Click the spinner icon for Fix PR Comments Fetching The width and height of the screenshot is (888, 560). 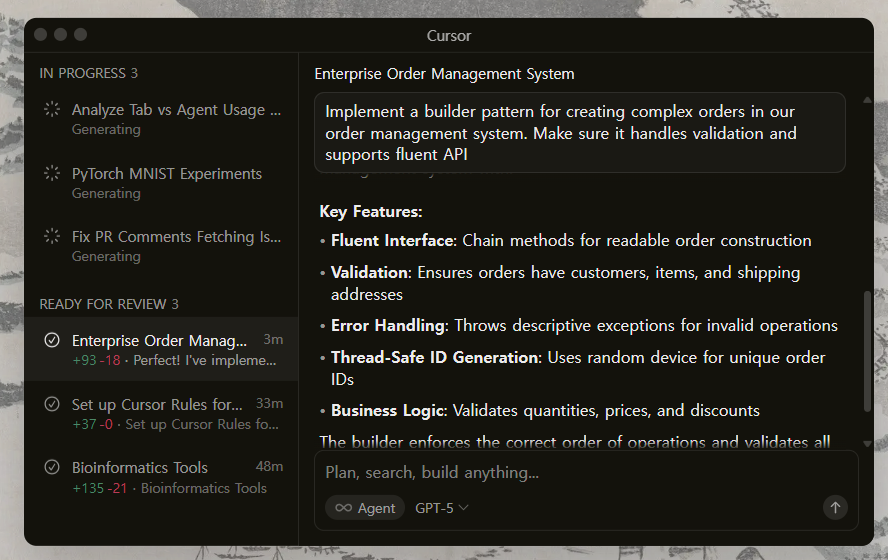[52, 237]
